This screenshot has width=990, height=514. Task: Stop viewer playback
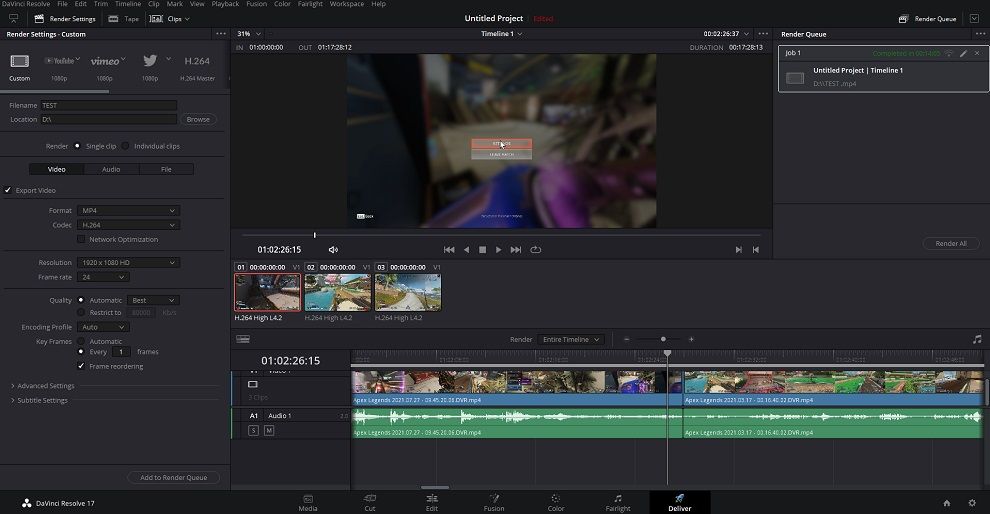(x=482, y=249)
